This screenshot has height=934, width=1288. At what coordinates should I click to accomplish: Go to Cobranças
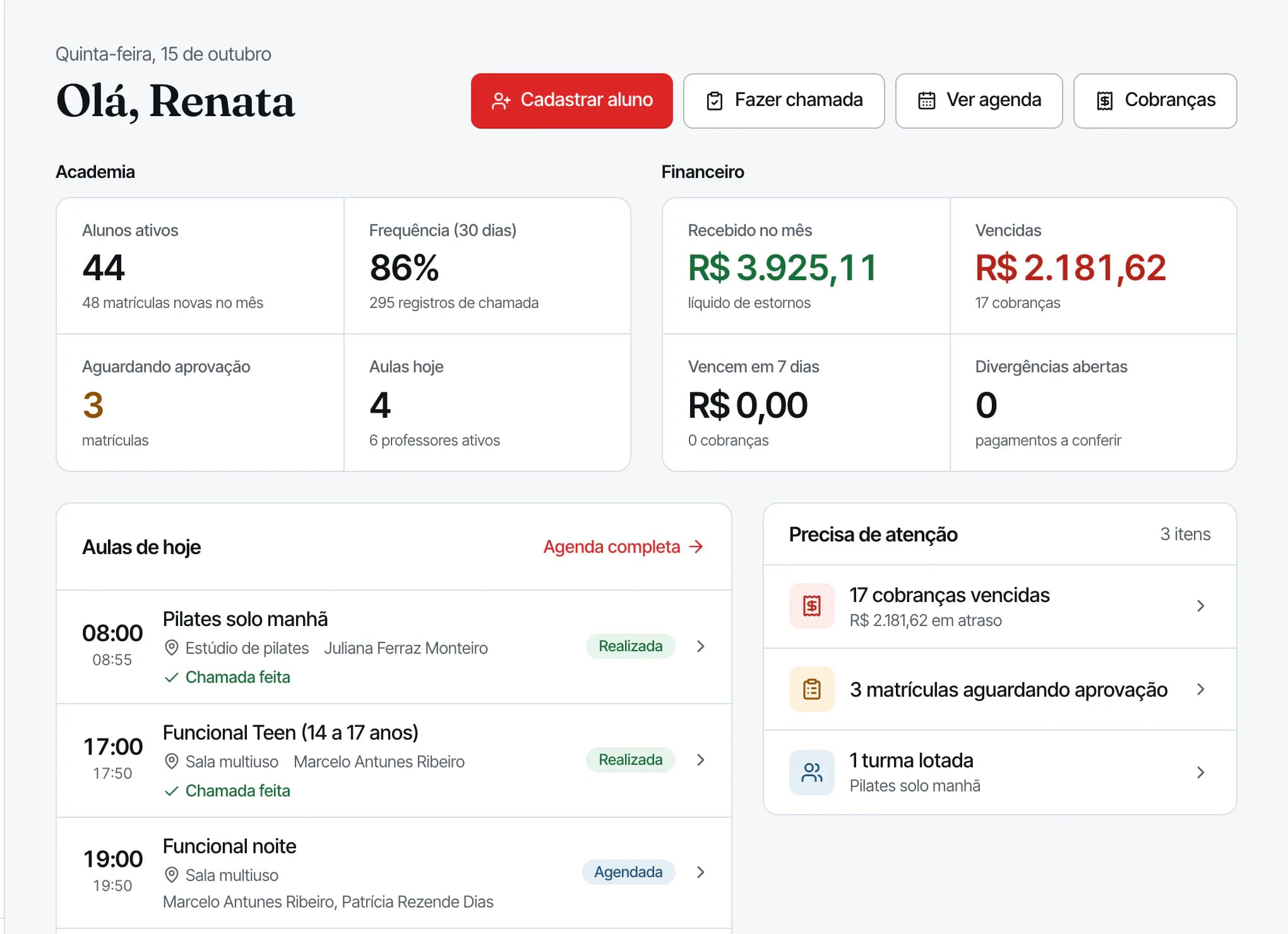pyautogui.click(x=1155, y=101)
